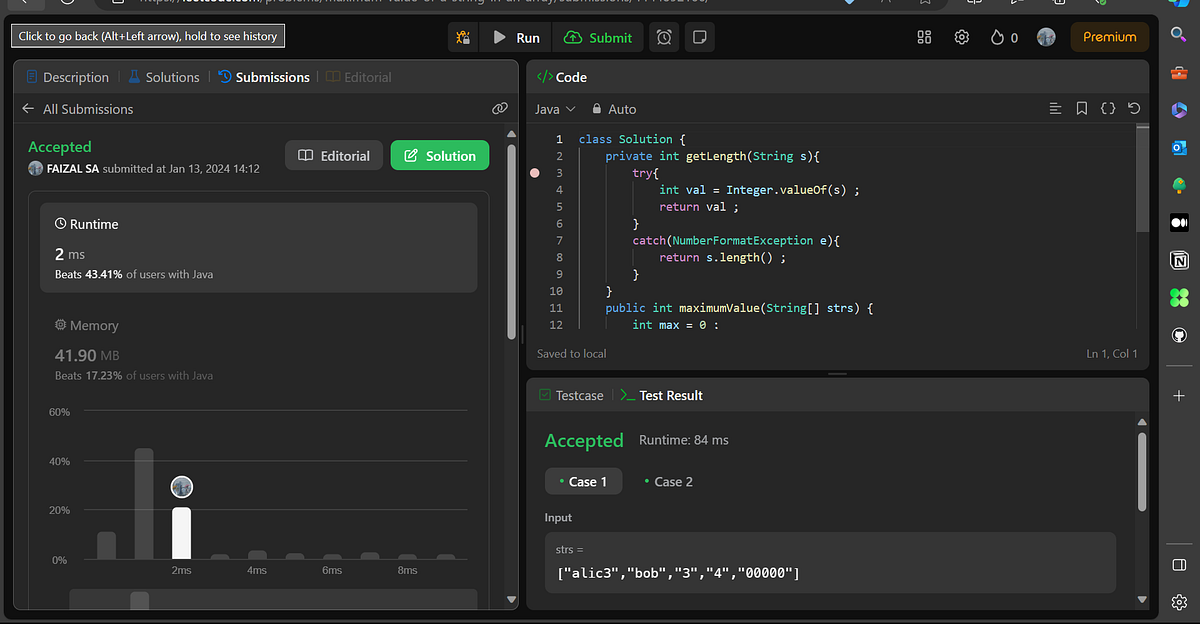The height and width of the screenshot is (624, 1200).
Task: Click the debug run icon left of Run
Action: [463, 37]
